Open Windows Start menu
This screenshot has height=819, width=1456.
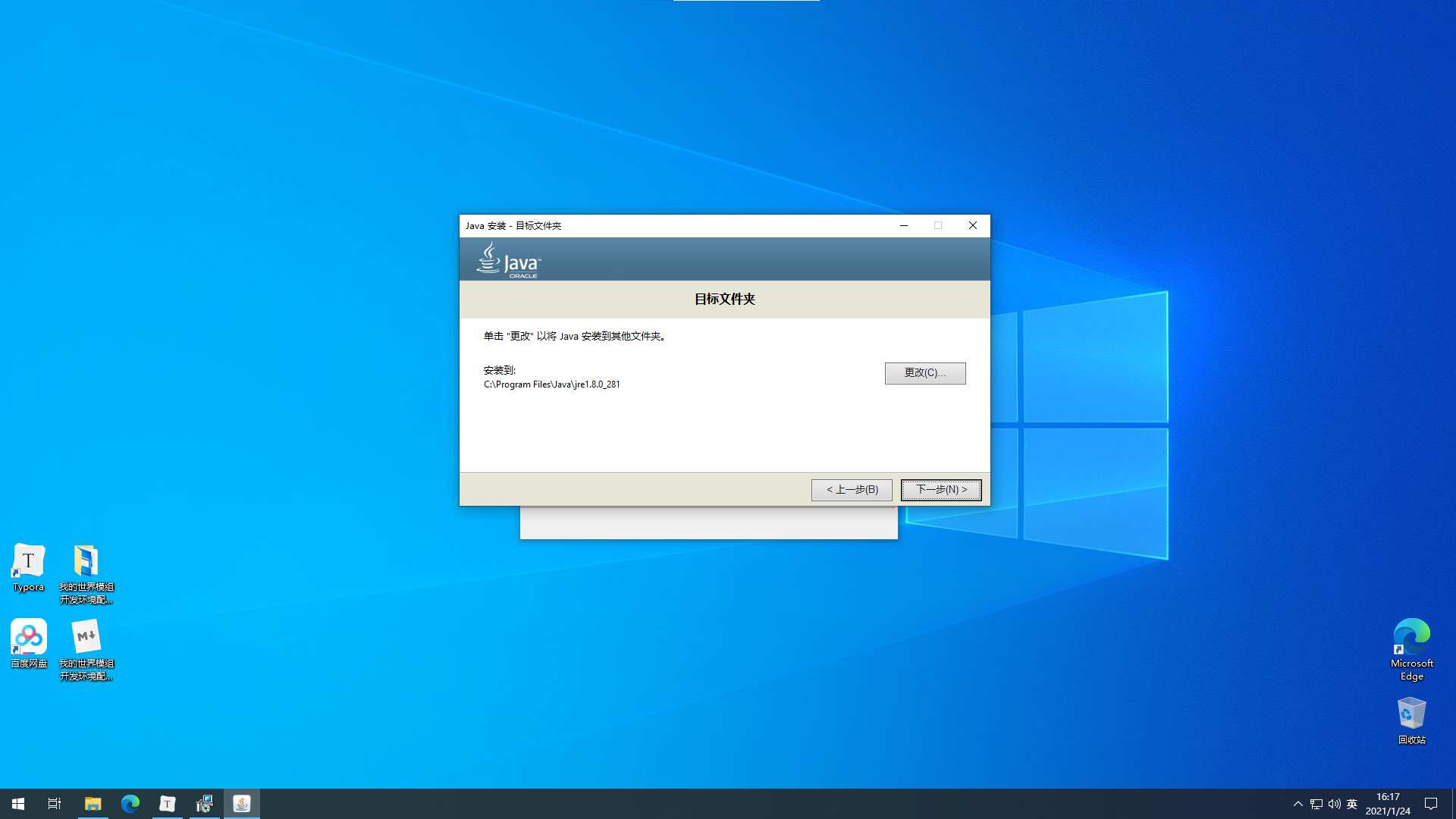(x=18, y=804)
